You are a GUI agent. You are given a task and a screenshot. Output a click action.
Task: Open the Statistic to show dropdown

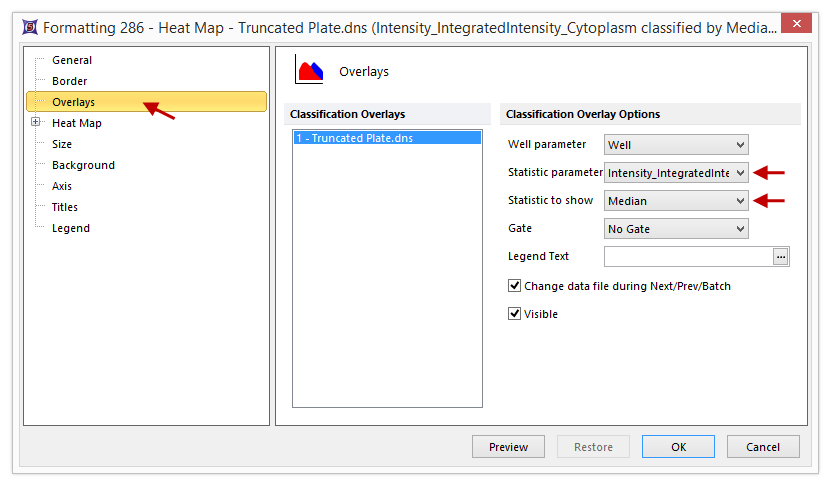[677, 201]
